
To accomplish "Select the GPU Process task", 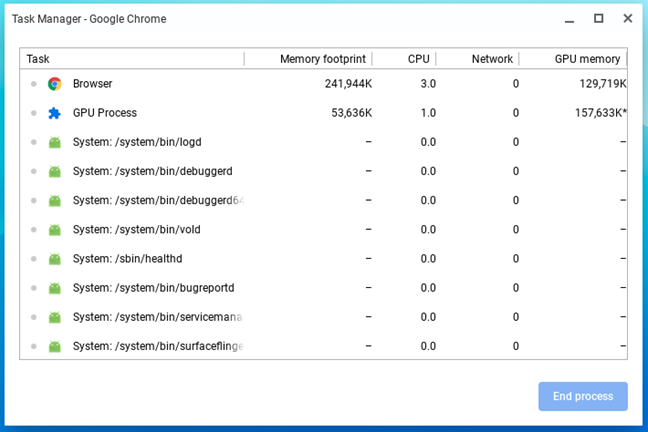I will 324,113.
